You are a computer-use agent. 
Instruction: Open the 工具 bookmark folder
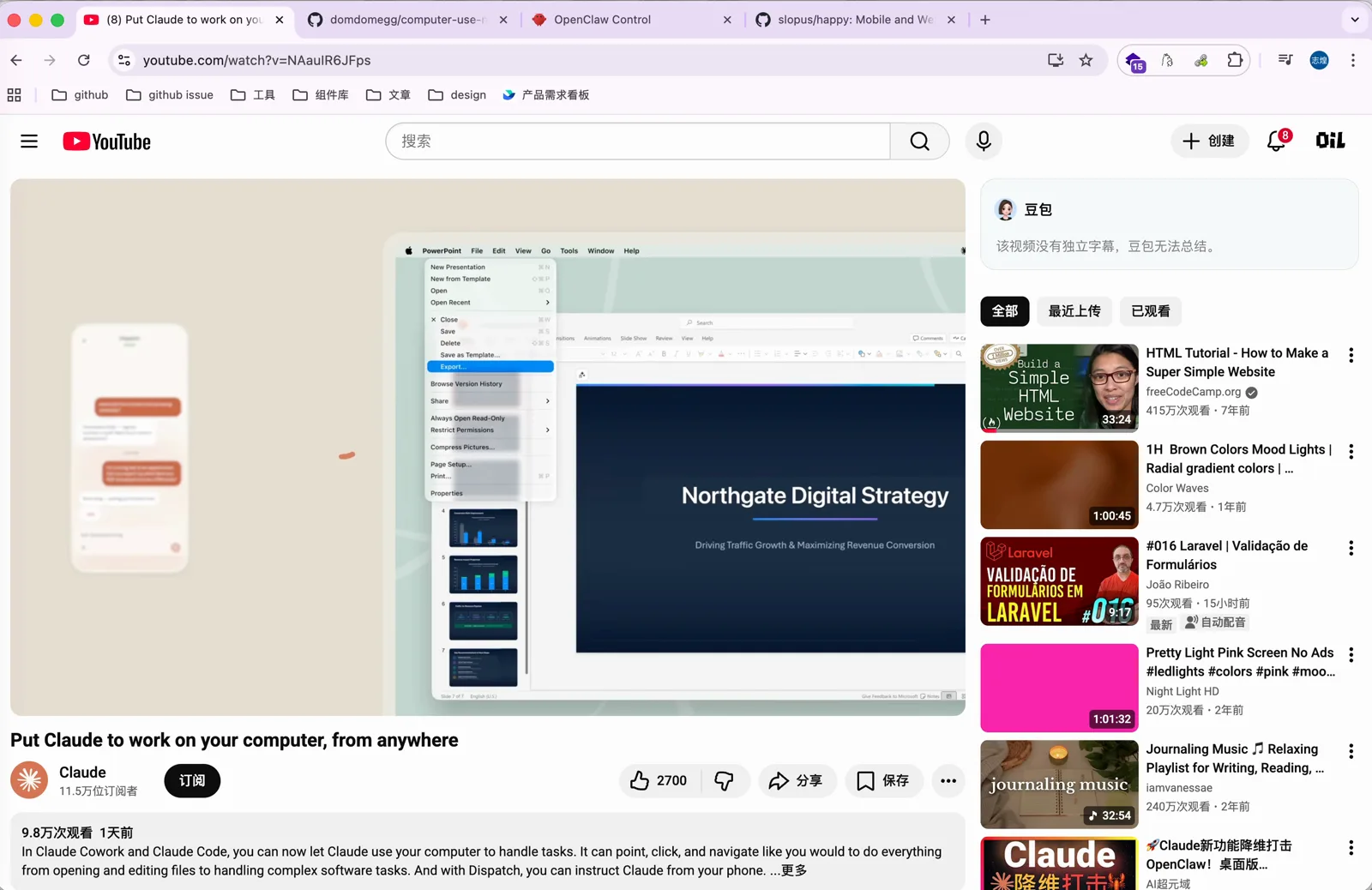[253, 95]
